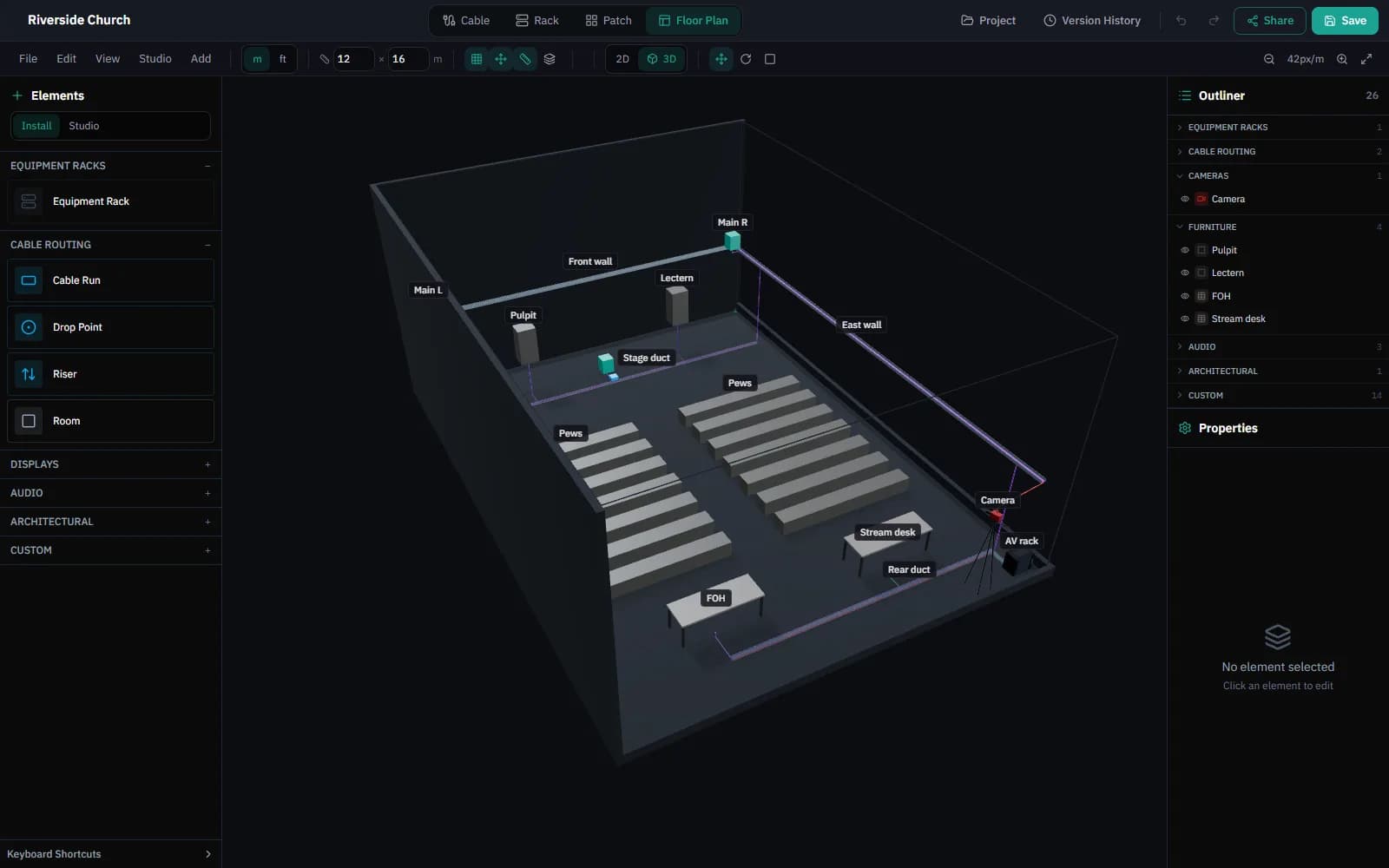Open the Floor Plan tab
1389x868 pixels.
point(694,21)
